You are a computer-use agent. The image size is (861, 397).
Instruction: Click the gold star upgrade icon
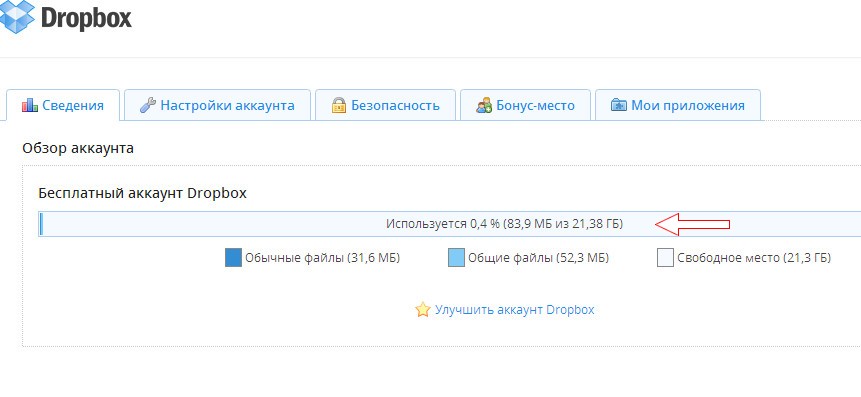coord(423,310)
